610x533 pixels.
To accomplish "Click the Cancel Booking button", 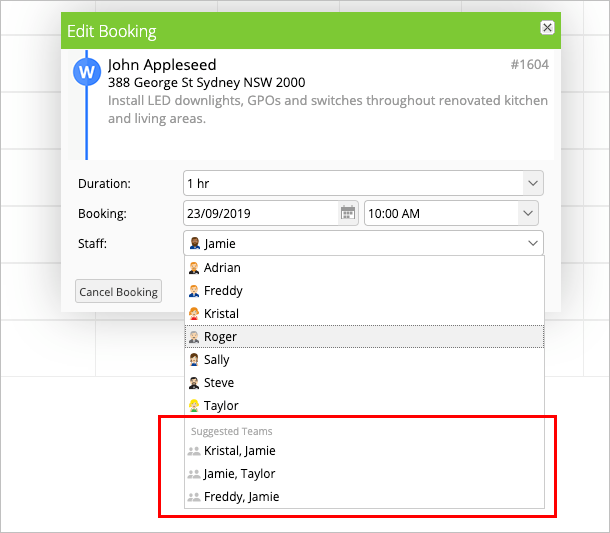I will (x=118, y=291).
